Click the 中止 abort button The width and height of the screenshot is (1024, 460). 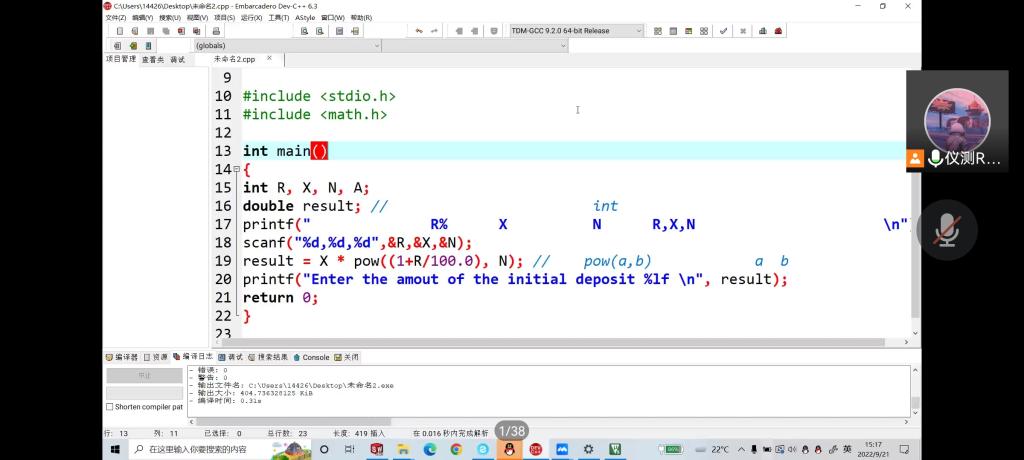144,376
